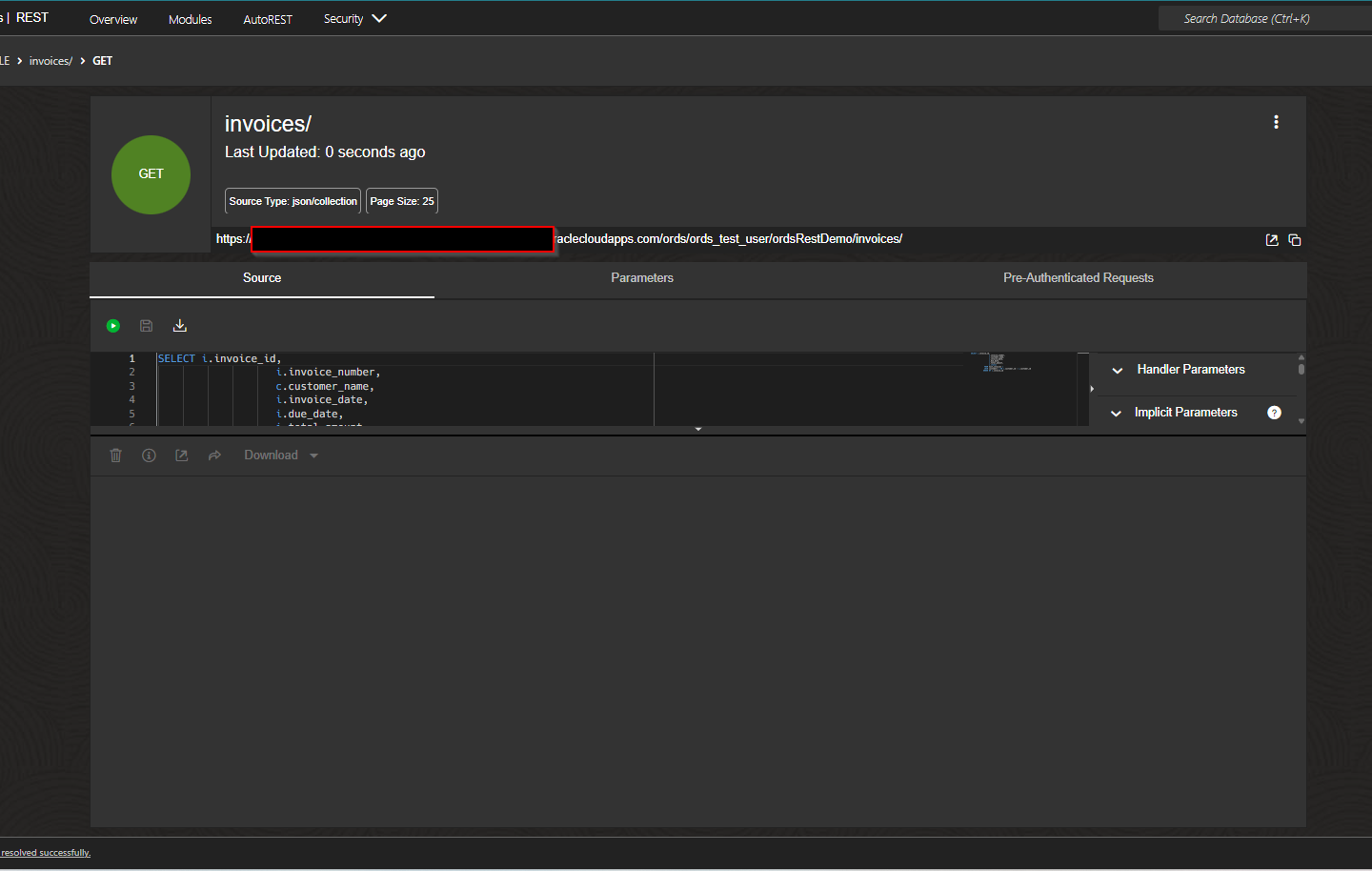
Task: Open the Download format dropdown
Action: click(313, 455)
